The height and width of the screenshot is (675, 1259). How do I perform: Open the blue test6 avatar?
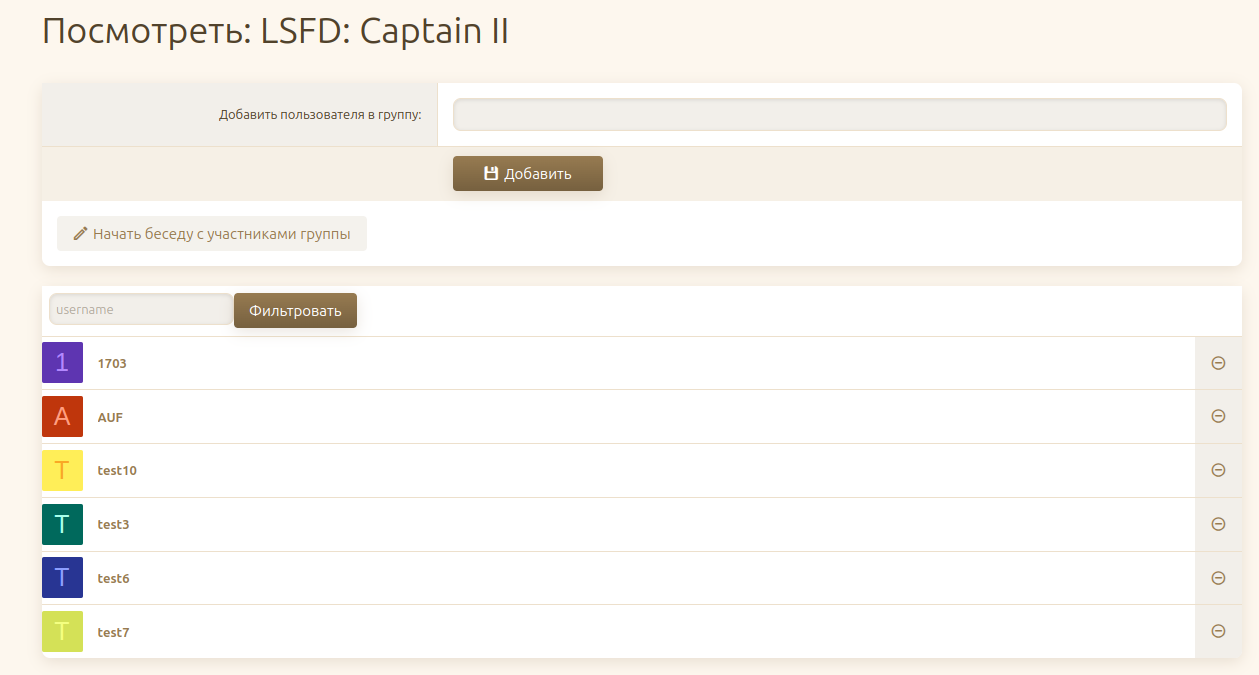click(x=62, y=578)
